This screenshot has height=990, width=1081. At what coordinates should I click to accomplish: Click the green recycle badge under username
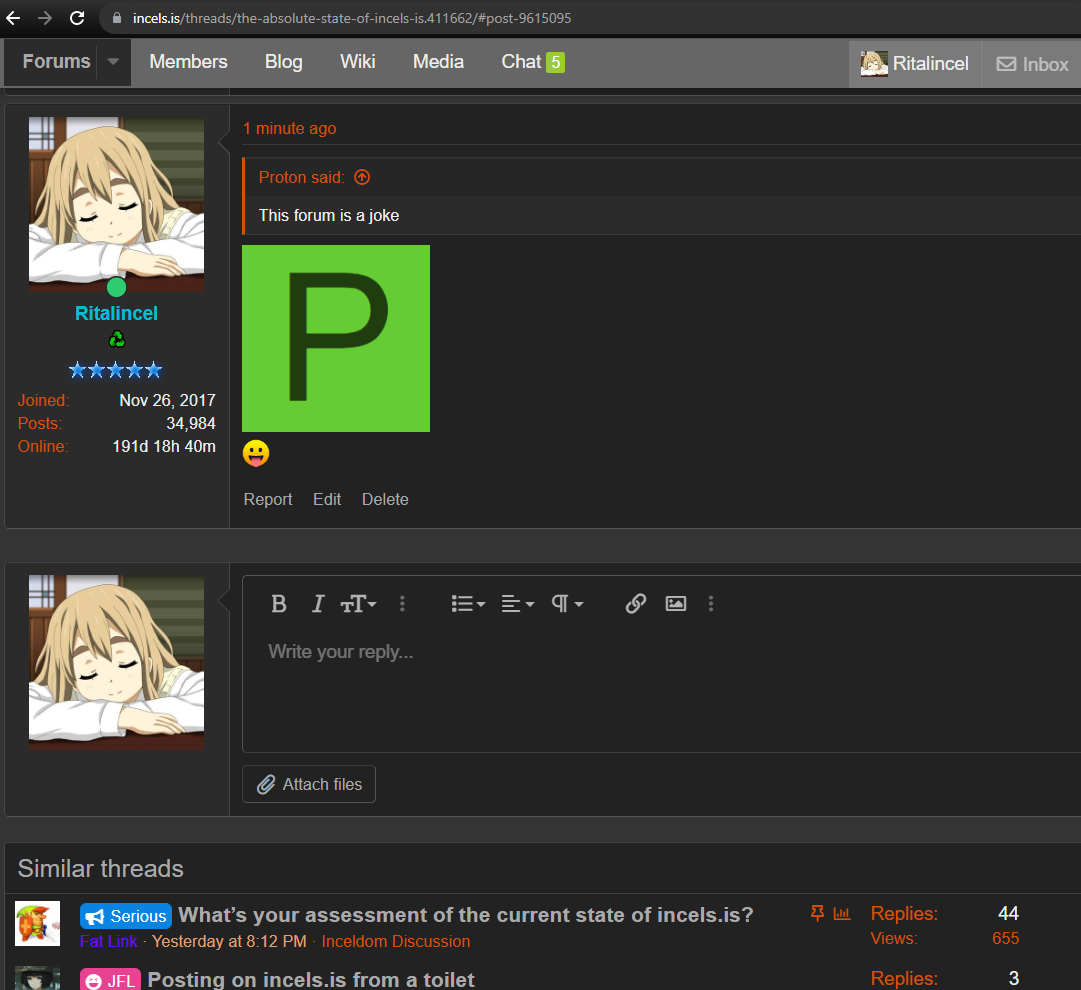[117, 339]
